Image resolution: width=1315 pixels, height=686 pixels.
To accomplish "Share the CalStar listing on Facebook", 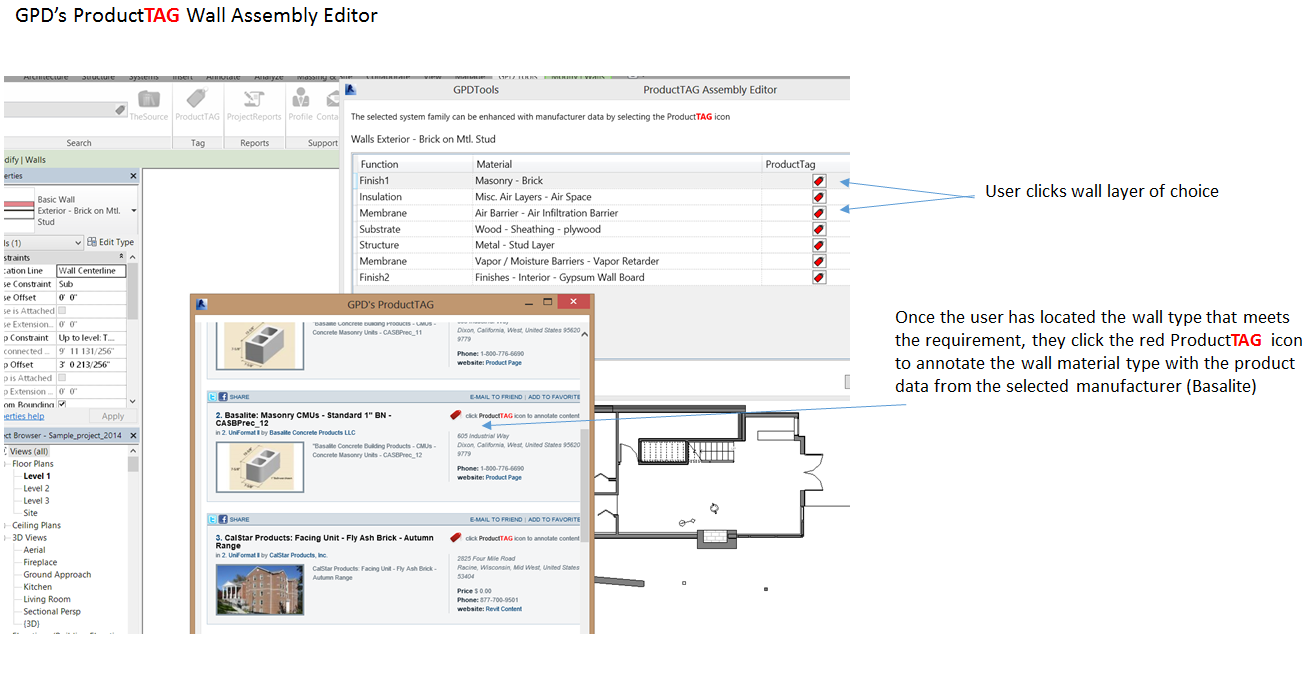I will tap(224, 519).
